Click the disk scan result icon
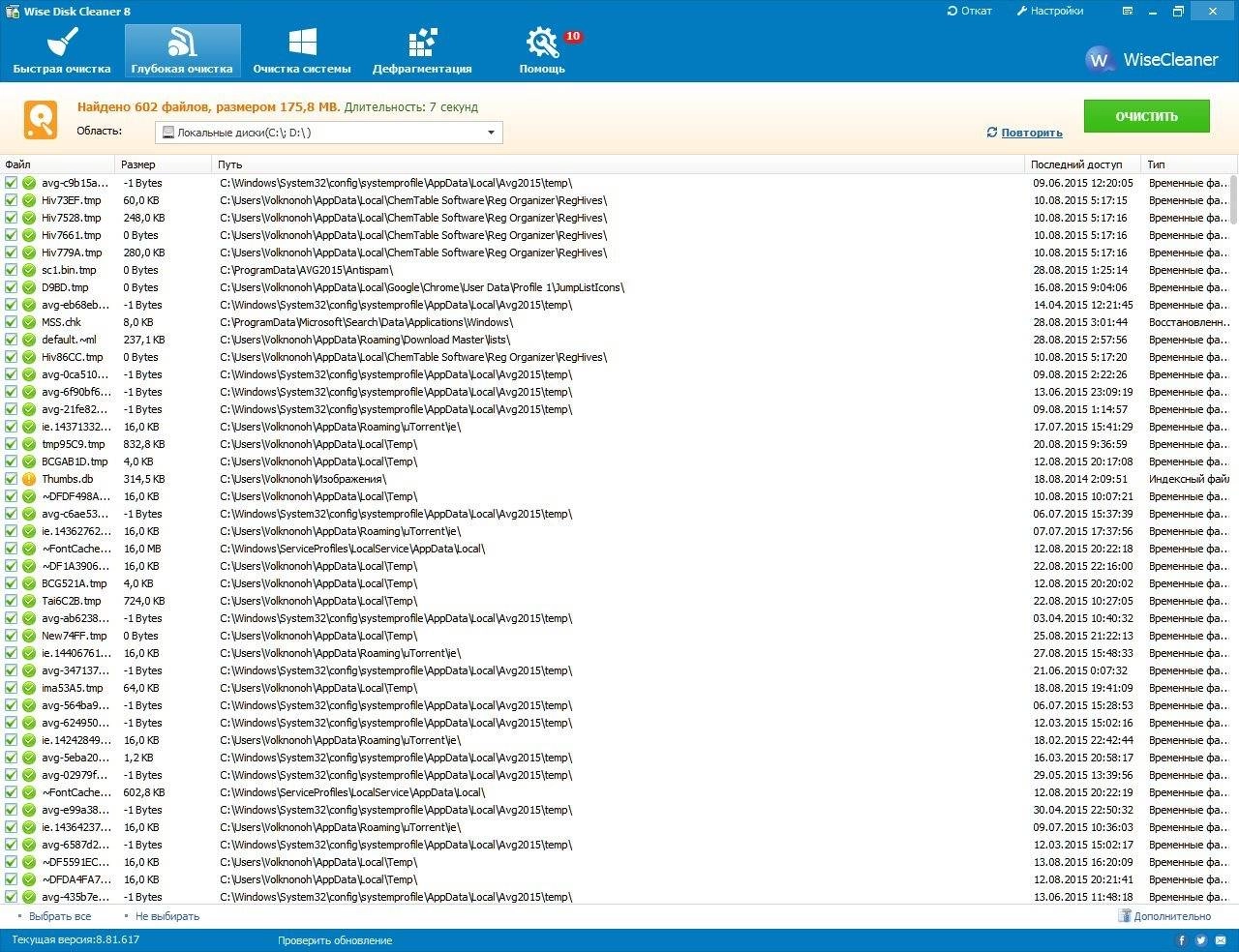1239x952 pixels. click(41, 120)
